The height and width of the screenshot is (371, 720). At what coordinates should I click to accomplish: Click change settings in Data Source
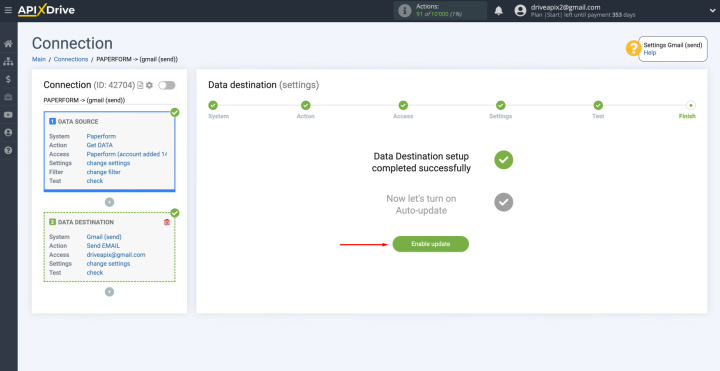pyautogui.click(x=108, y=163)
